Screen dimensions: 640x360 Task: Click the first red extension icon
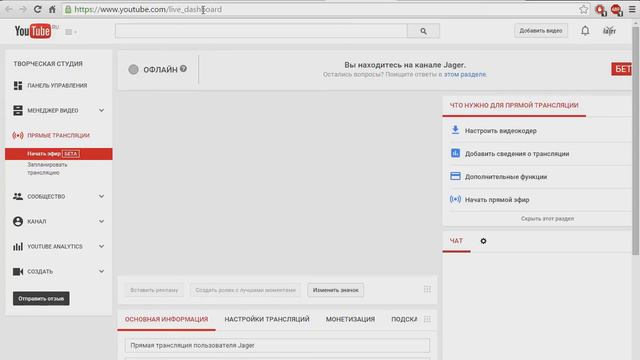[x=600, y=10]
